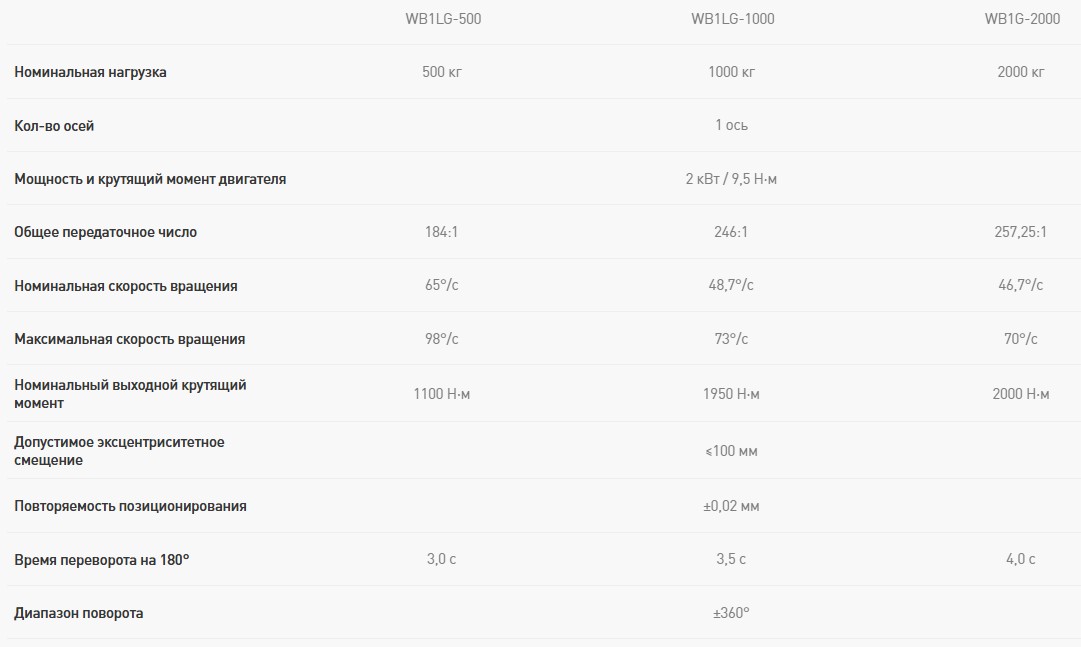This screenshot has width=1081, height=647.
Task: Select "Общее передаточное число" row label
Action: pyautogui.click(x=105, y=232)
